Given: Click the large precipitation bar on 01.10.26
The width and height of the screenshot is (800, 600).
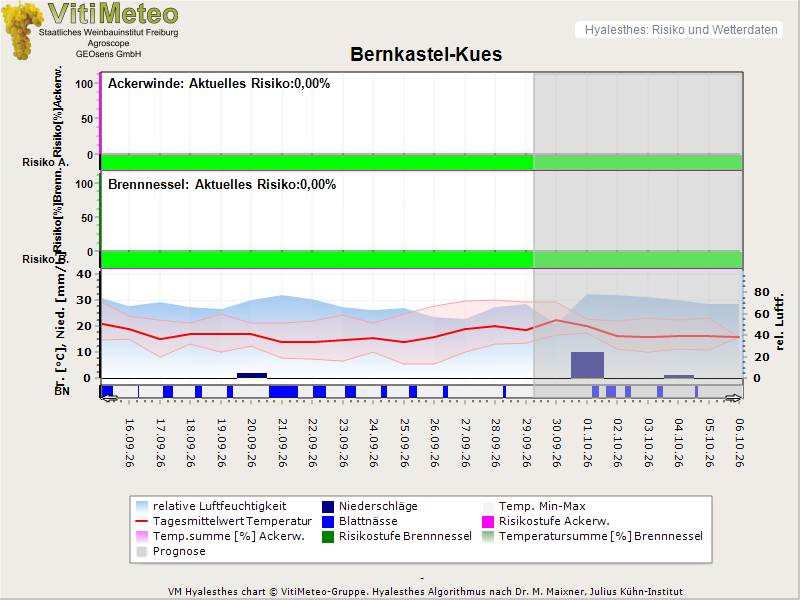Looking at the screenshot, I should tap(587, 365).
